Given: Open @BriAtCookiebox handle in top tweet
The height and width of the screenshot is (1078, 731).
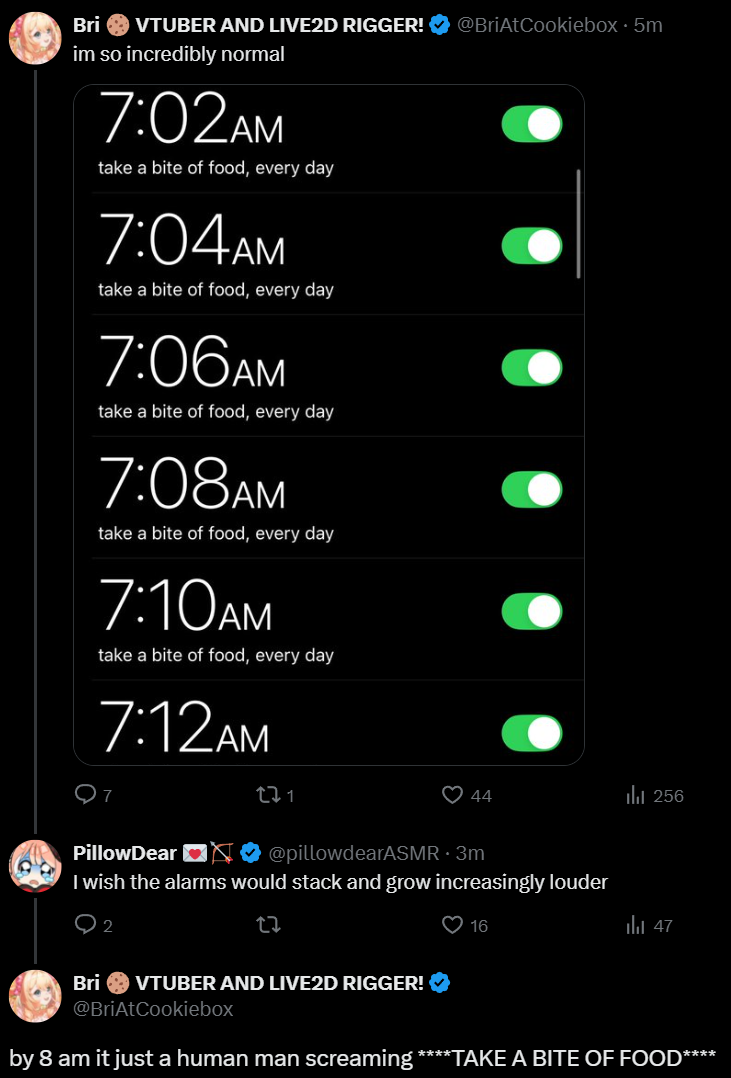Looking at the screenshot, I should 537,25.
